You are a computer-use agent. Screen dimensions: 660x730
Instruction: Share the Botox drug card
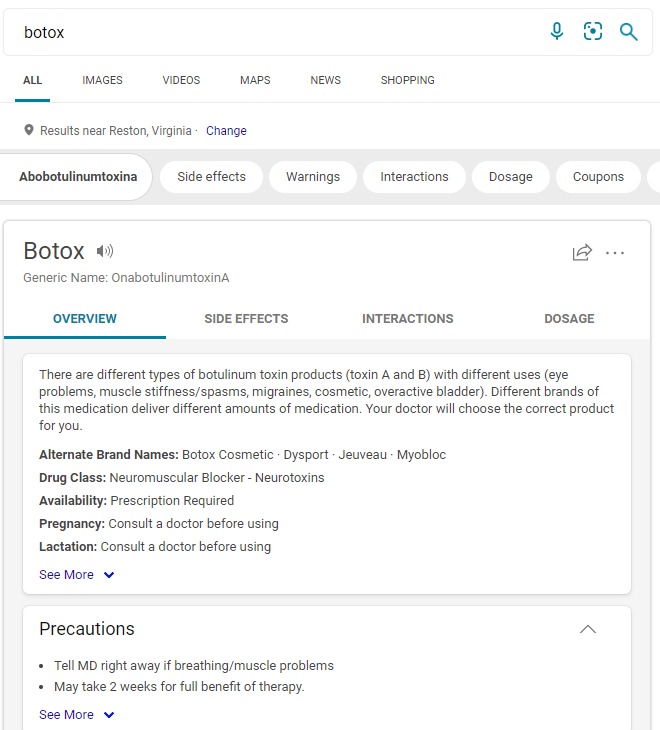pyautogui.click(x=582, y=253)
